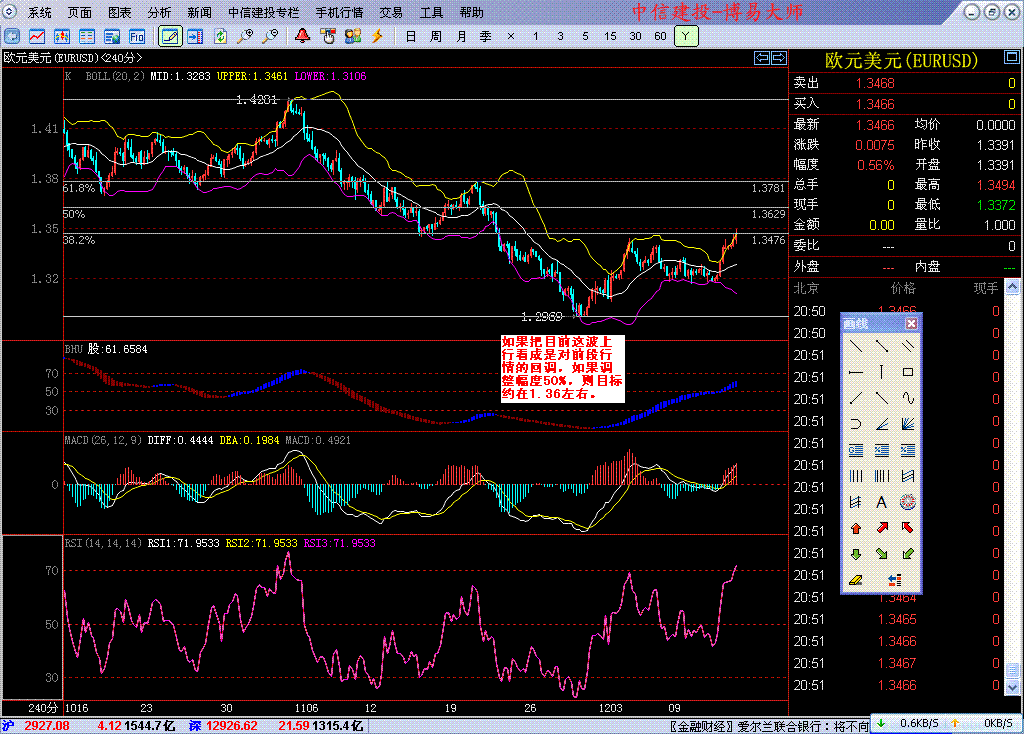Click the 金融财经 news ticker
This screenshot has width=1024, height=734.
[769, 726]
